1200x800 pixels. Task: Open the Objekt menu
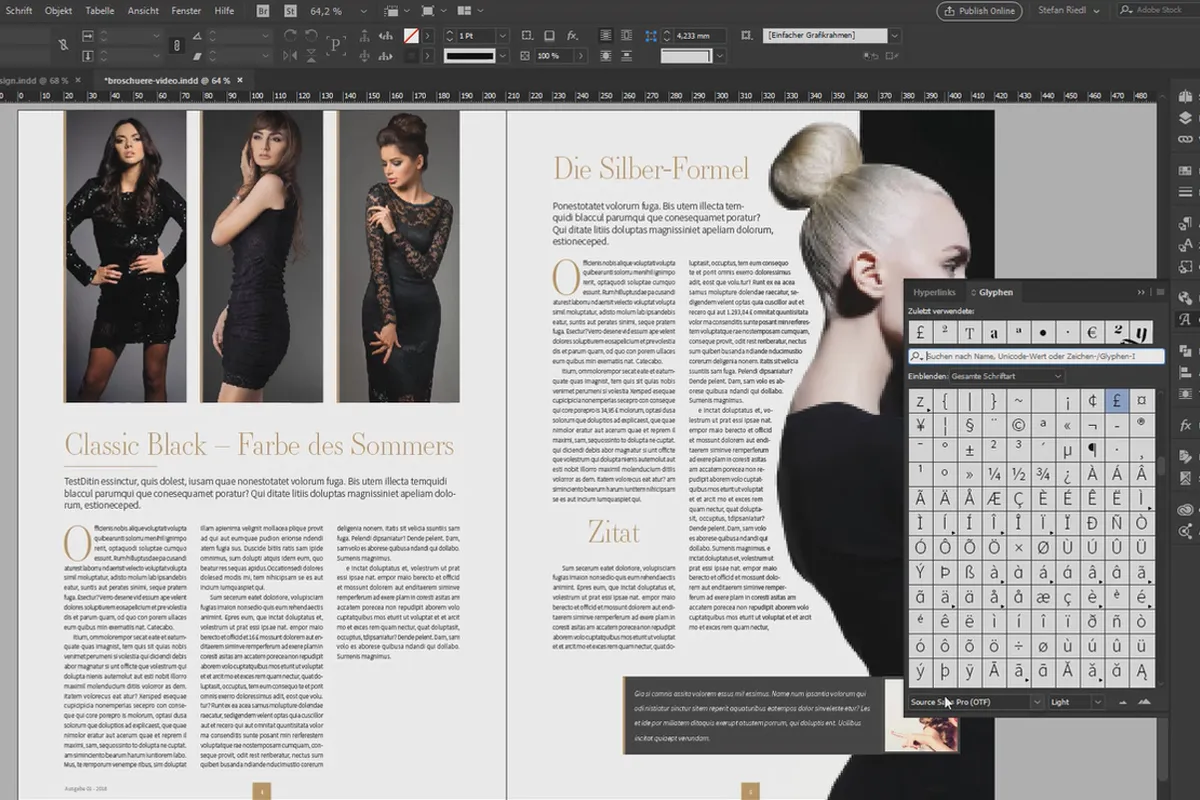coord(59,10)
